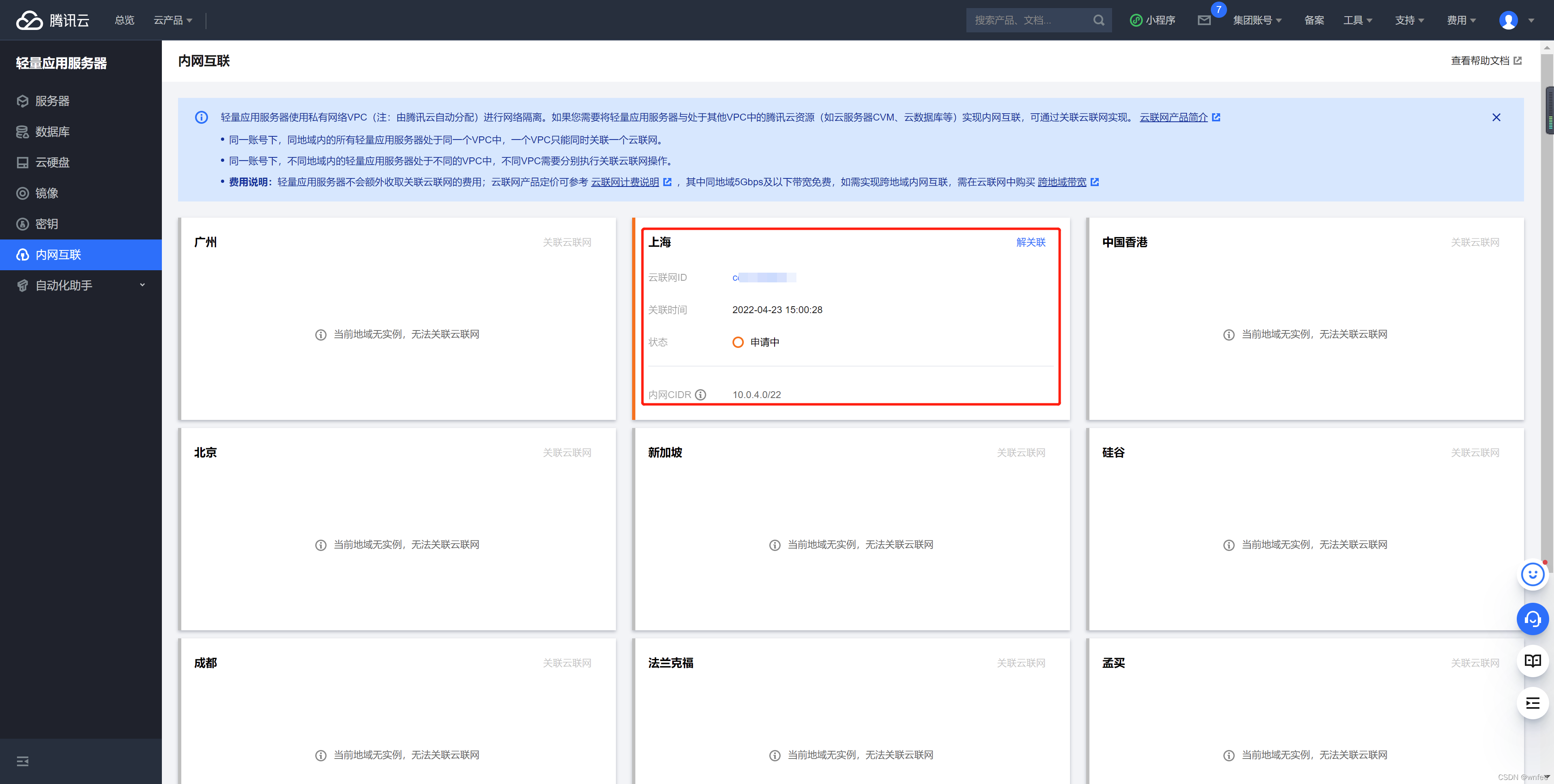The image size is (1554, 784).
Task: Click the smiley feedback icon
Action: pos(1532,575)
